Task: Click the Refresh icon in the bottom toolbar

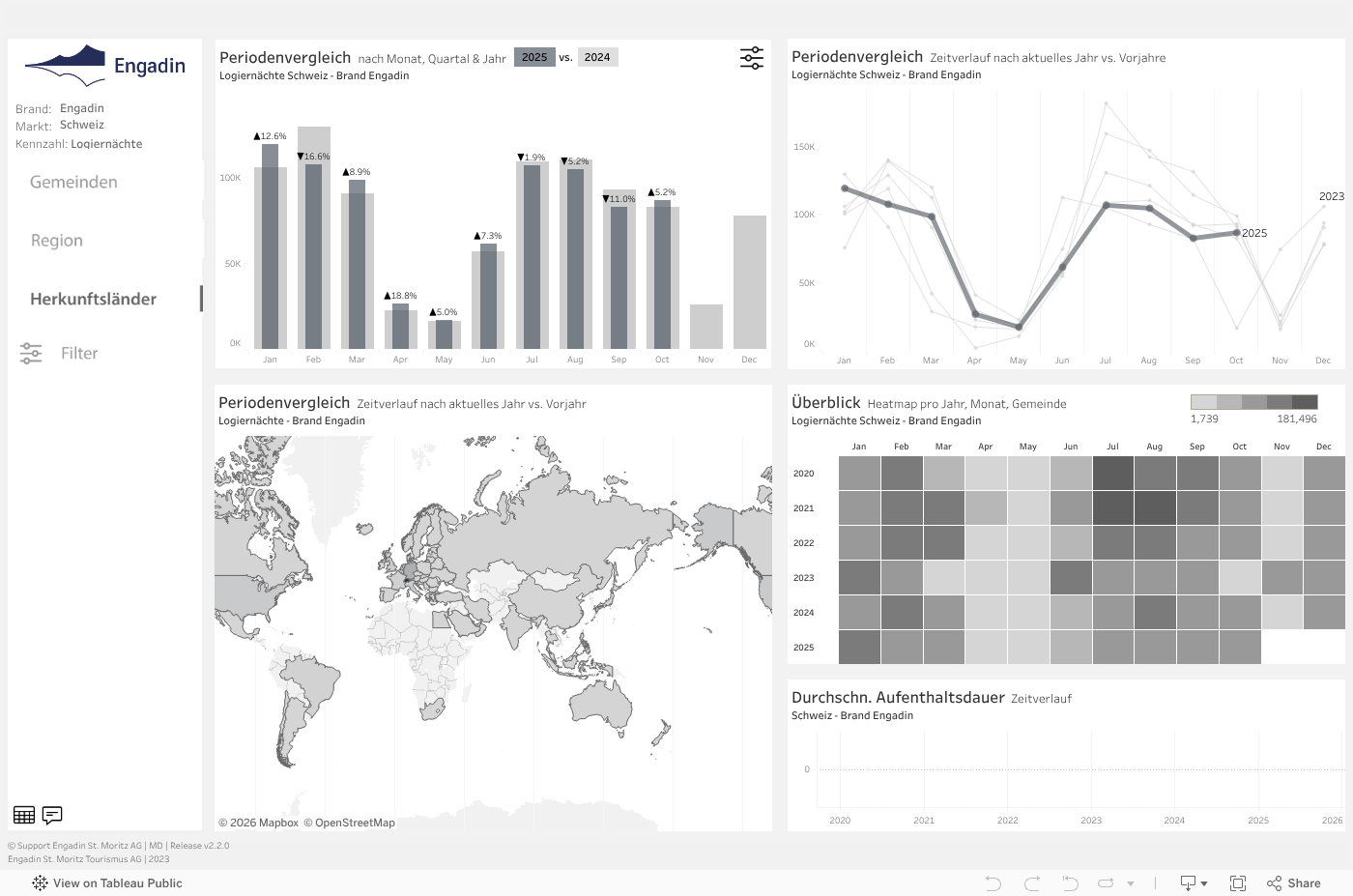Action: pyautogui.click(x=1107, y=883)
